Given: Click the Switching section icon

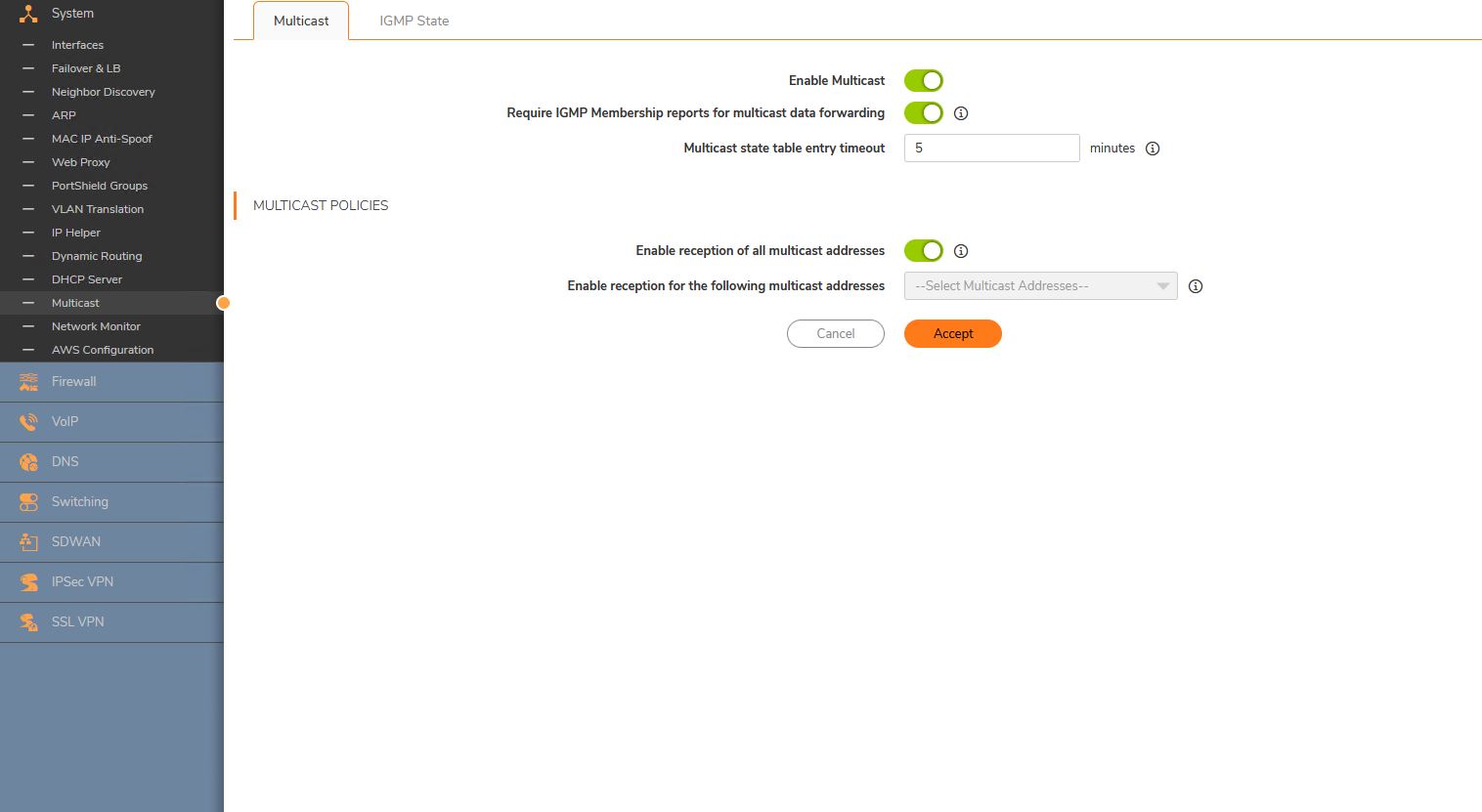Looking at the screenshot, I should click(28, 502).
